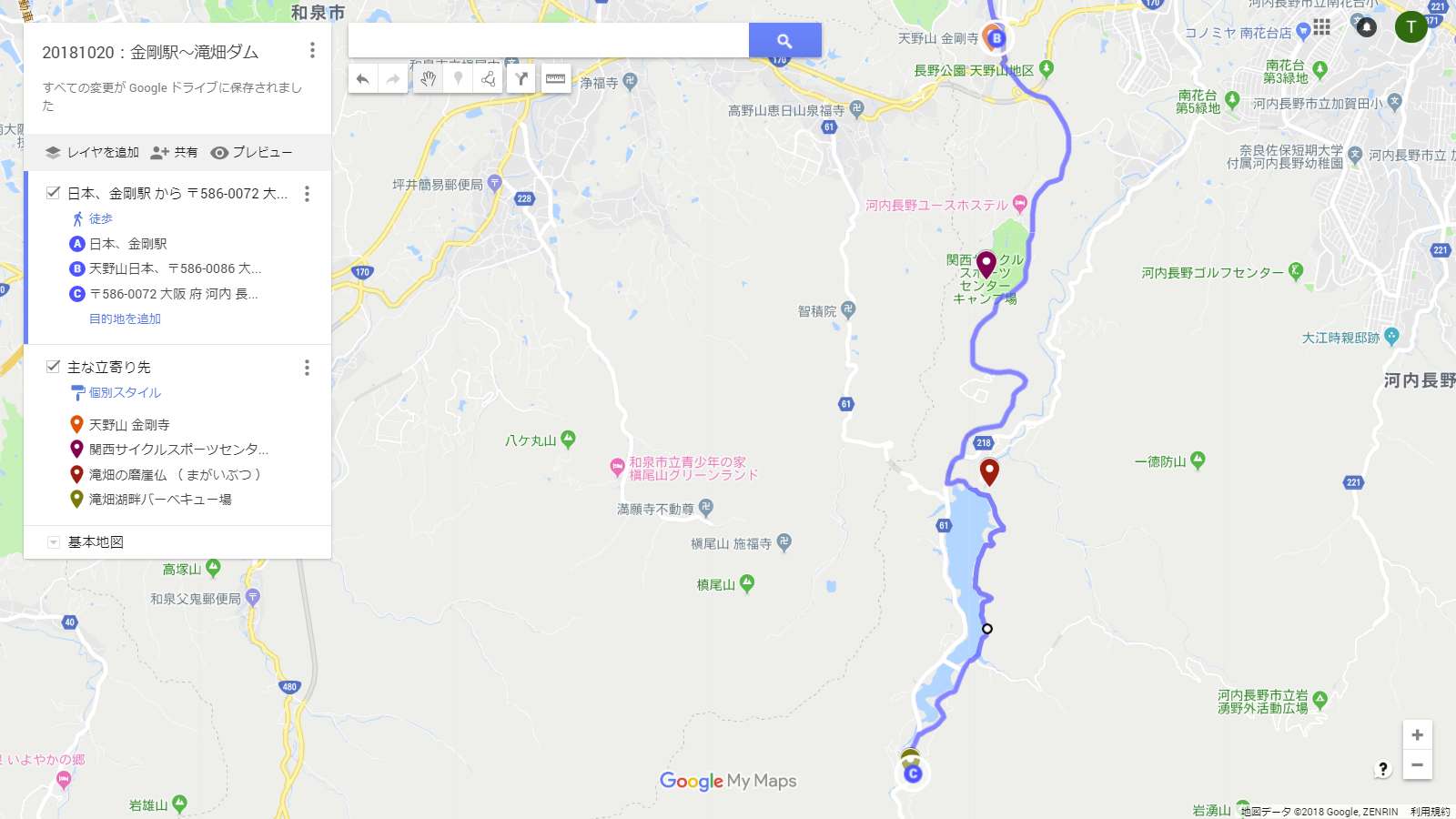Click 目的地を追加 link

coord(125,318)
